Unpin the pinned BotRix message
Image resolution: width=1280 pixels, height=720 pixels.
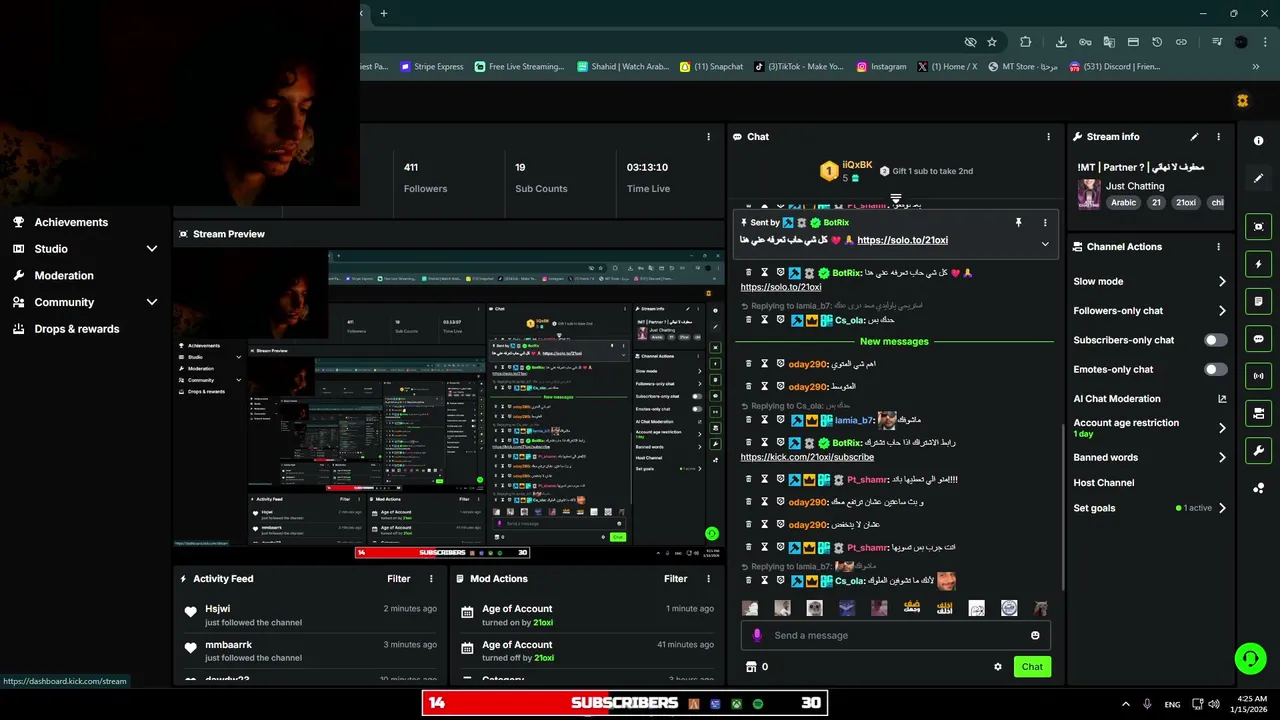click(1018, 223)
